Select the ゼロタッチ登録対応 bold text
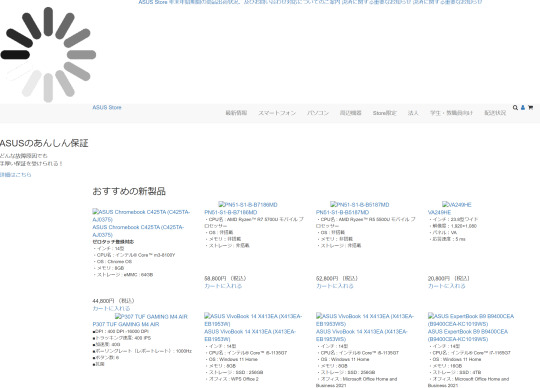 tap(113, 242)
